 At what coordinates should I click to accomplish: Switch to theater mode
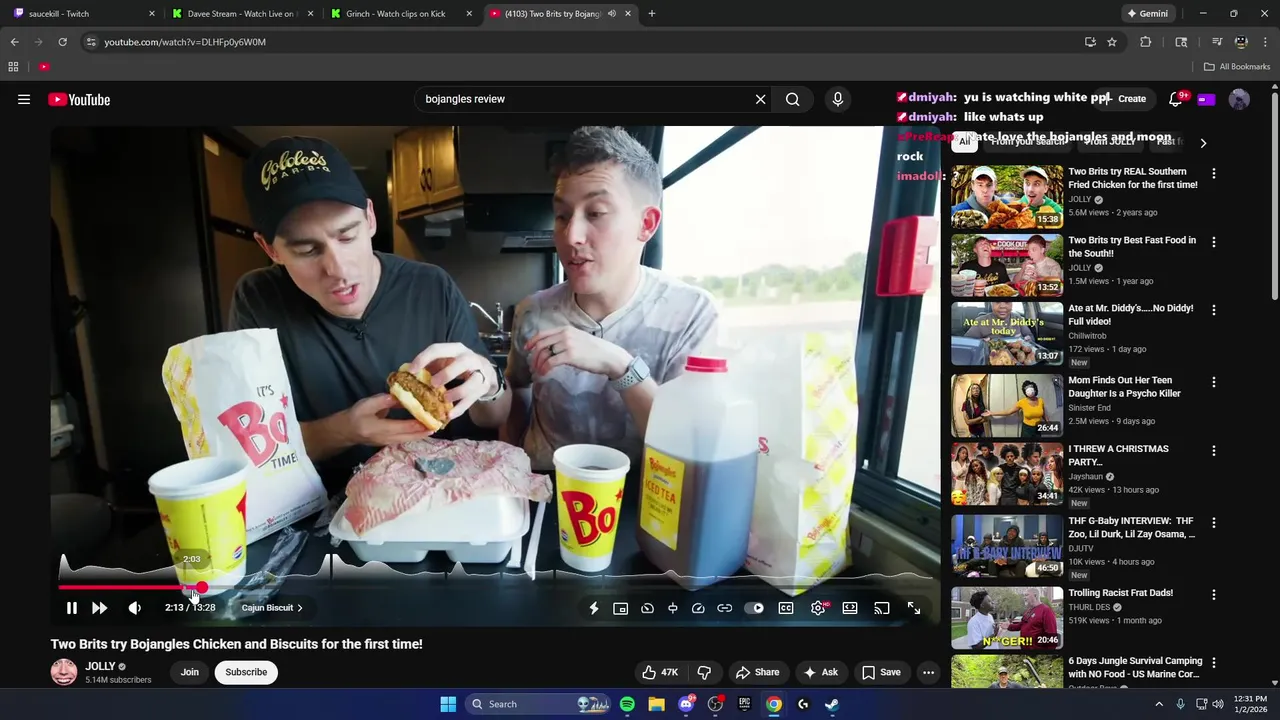coord(850,608)
